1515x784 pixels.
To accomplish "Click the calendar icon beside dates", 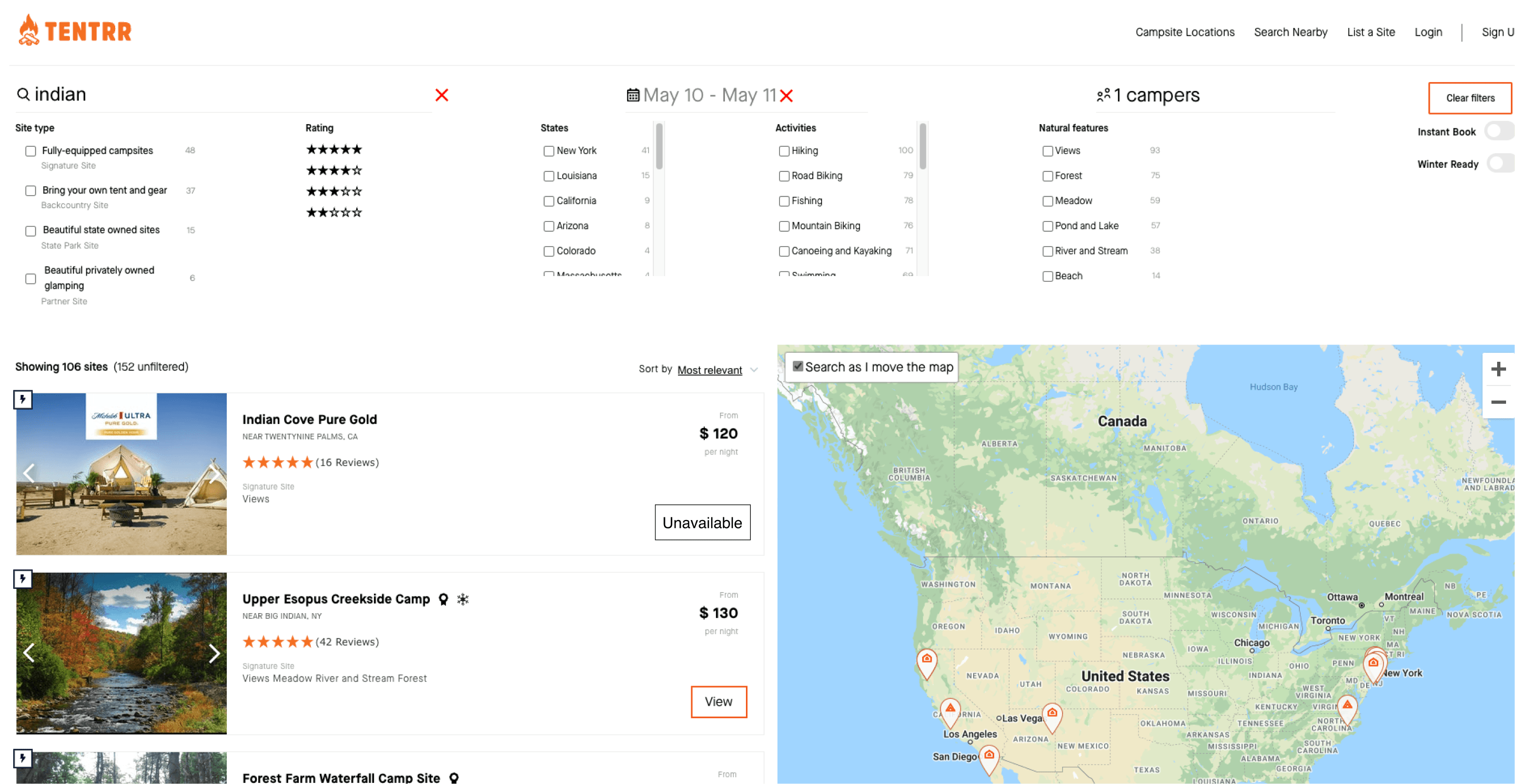I will point(633,95).
